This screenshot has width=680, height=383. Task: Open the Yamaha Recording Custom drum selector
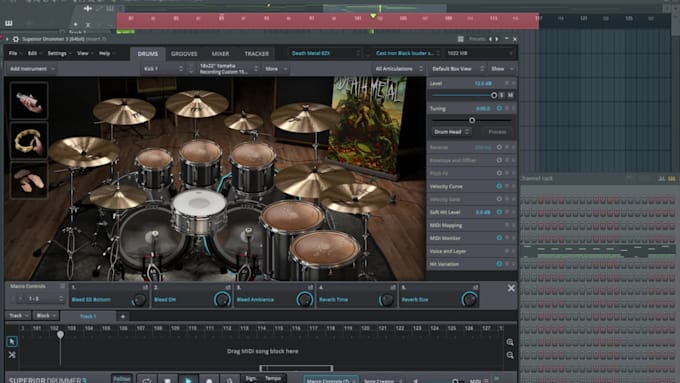(x=229, y=69)
